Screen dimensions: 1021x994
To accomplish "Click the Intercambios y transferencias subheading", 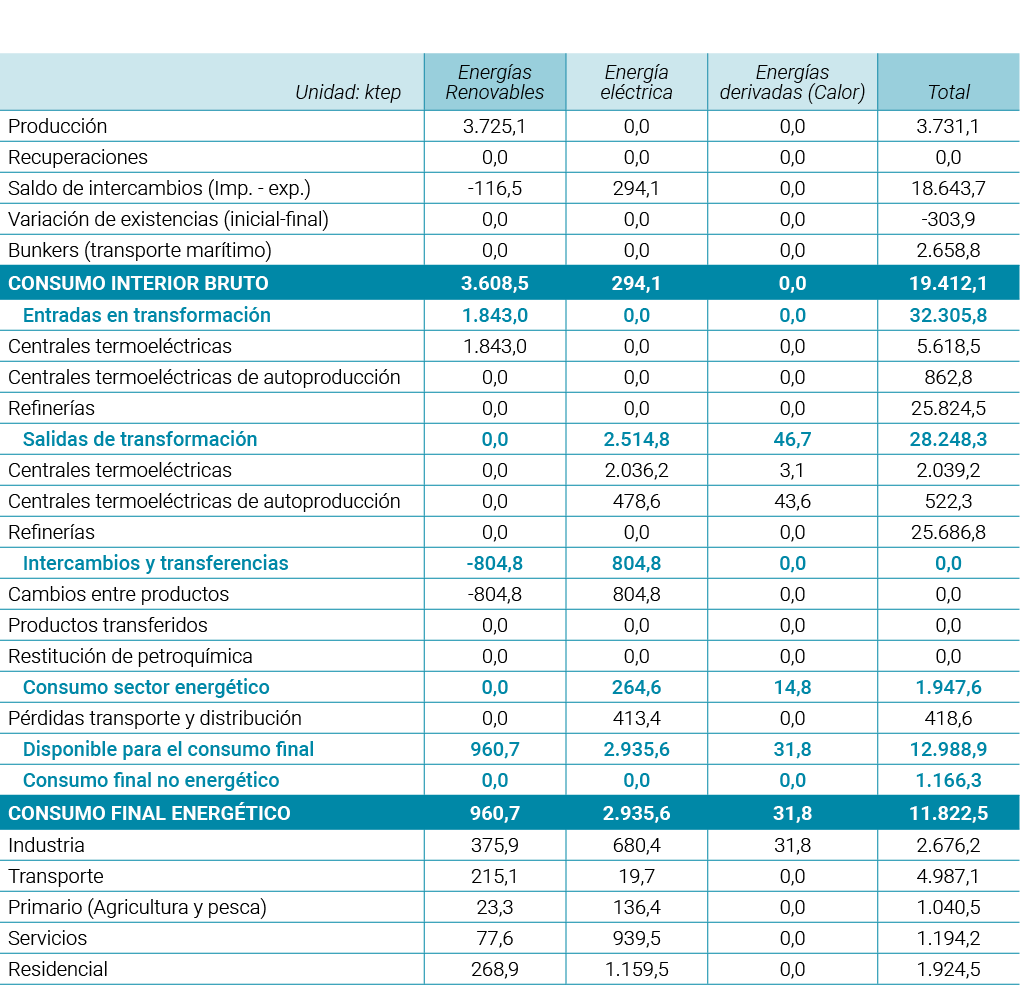I will tap(155, 563).
